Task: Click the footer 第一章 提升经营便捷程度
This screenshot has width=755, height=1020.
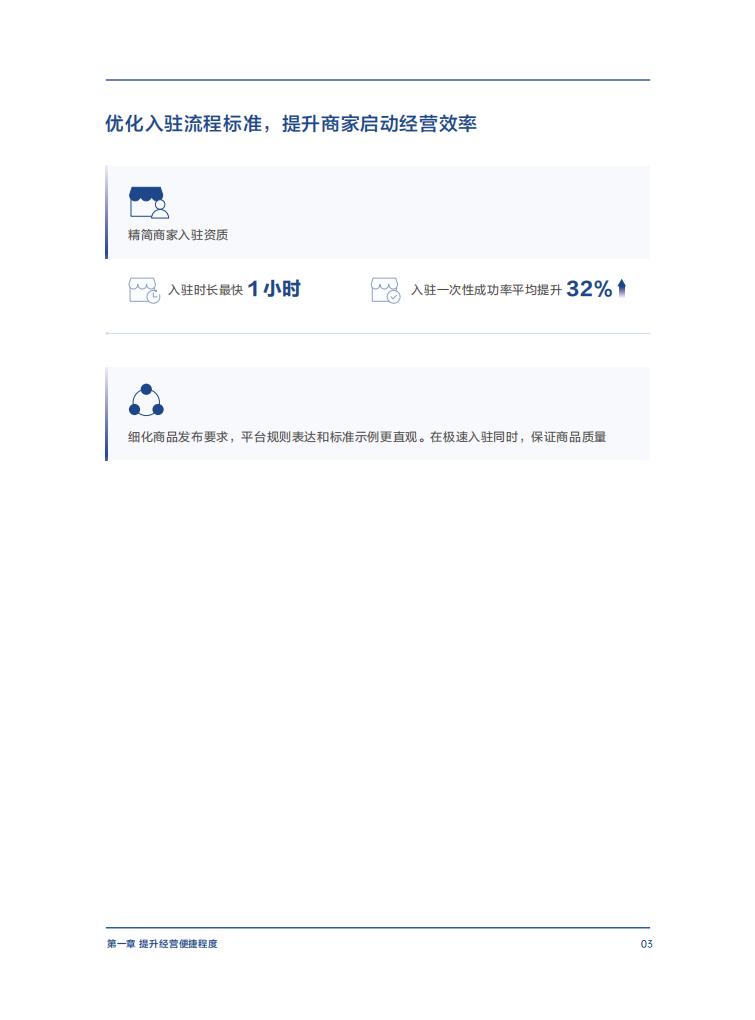Action: (x=162, y=943)
